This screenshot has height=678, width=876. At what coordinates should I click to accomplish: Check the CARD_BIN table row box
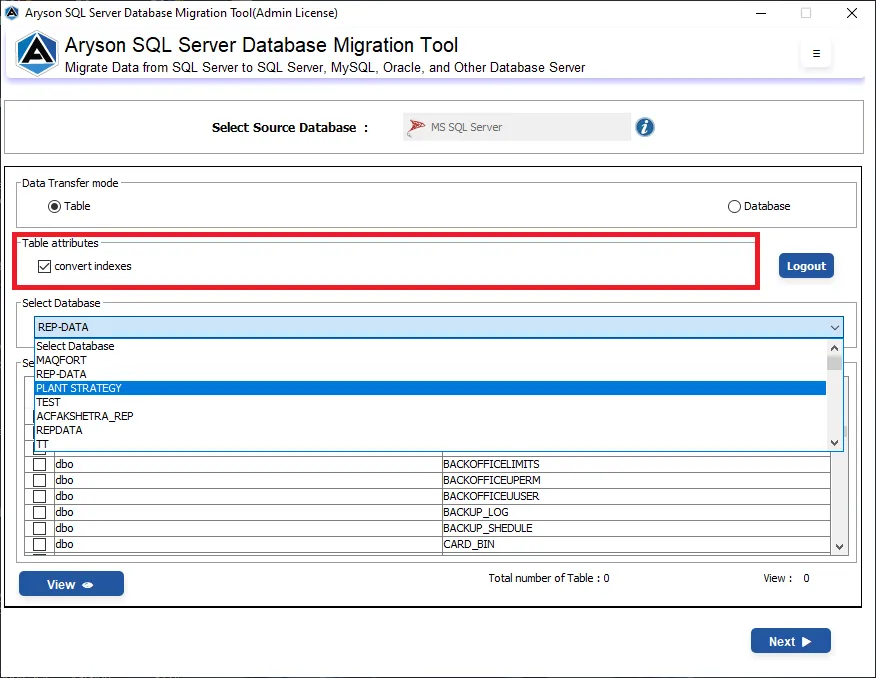point(40,544)
